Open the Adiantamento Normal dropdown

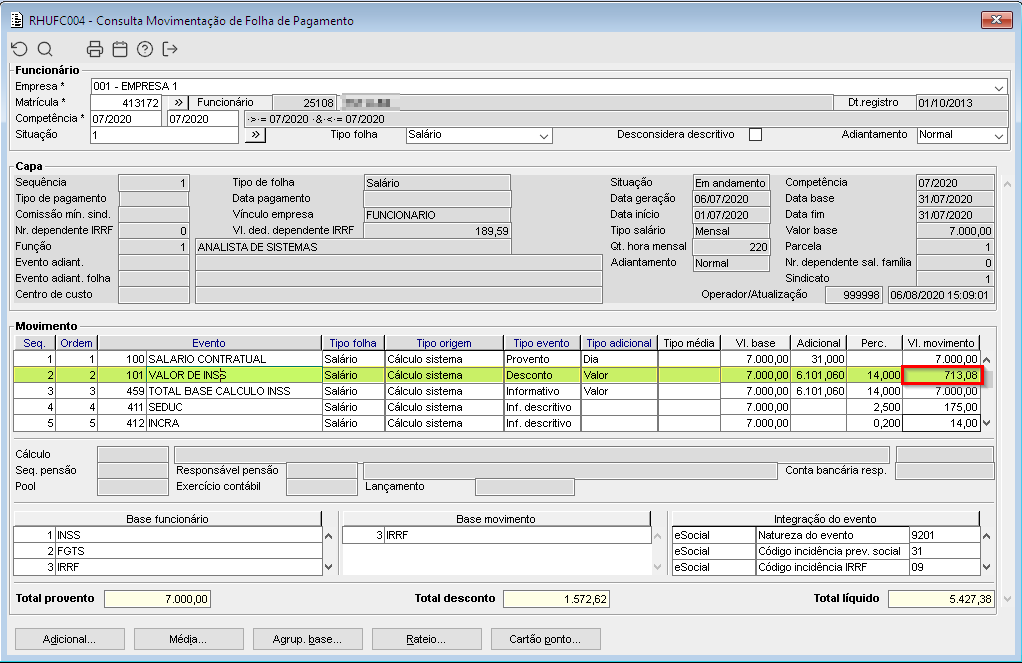999,136
